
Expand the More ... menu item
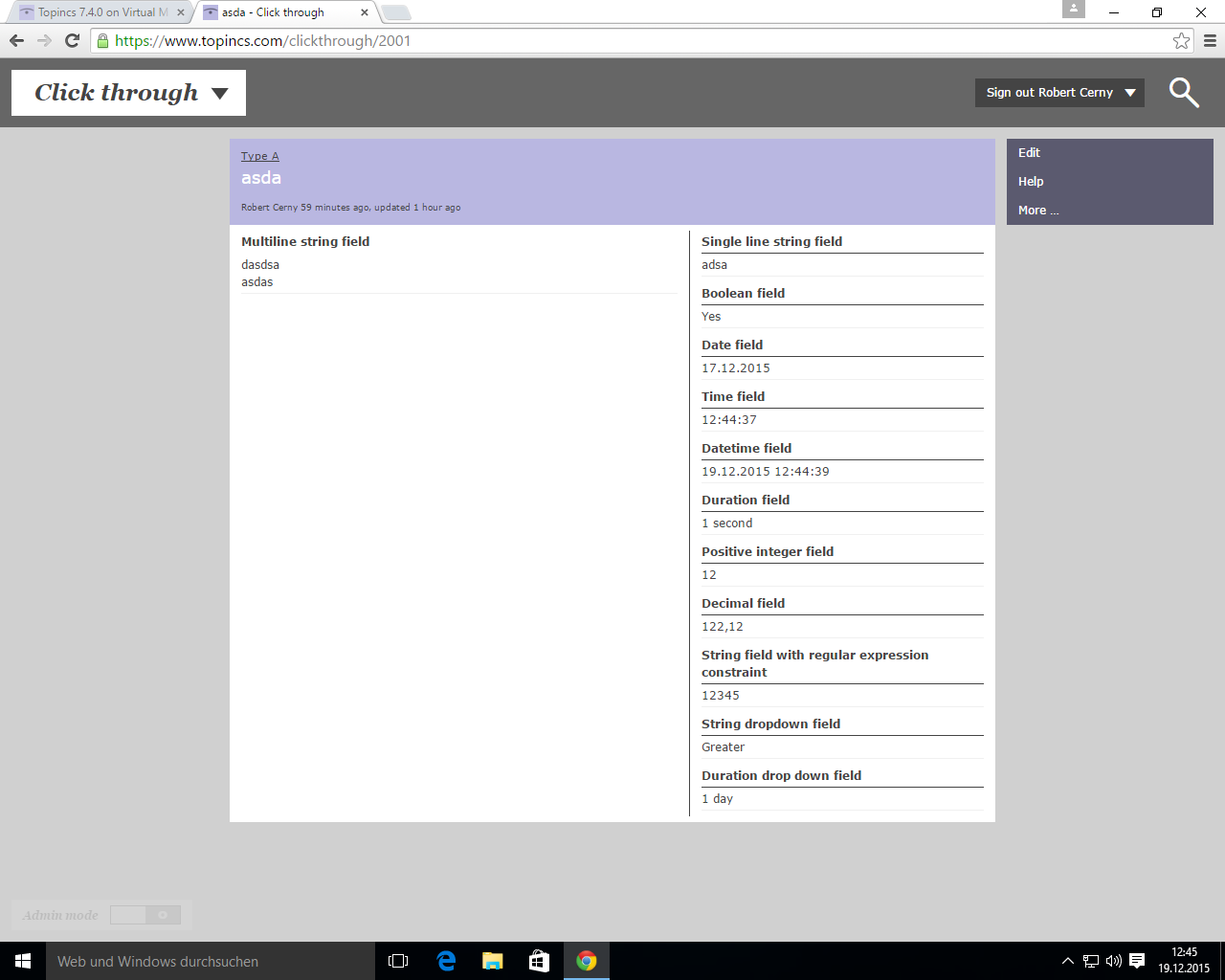[1038, 211]
